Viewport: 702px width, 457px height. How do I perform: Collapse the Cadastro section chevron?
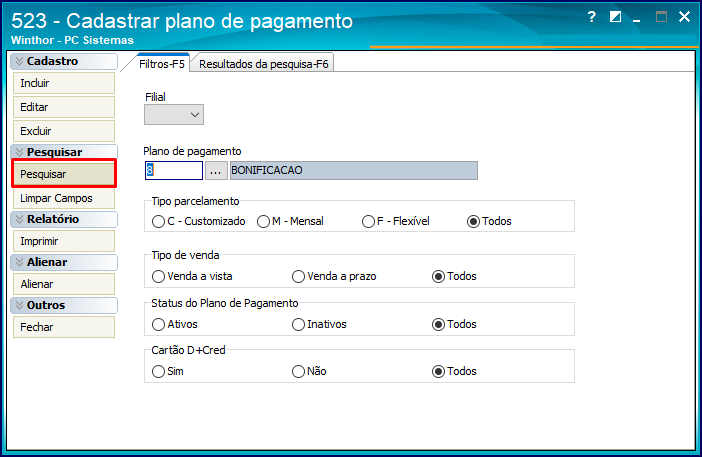19,61
